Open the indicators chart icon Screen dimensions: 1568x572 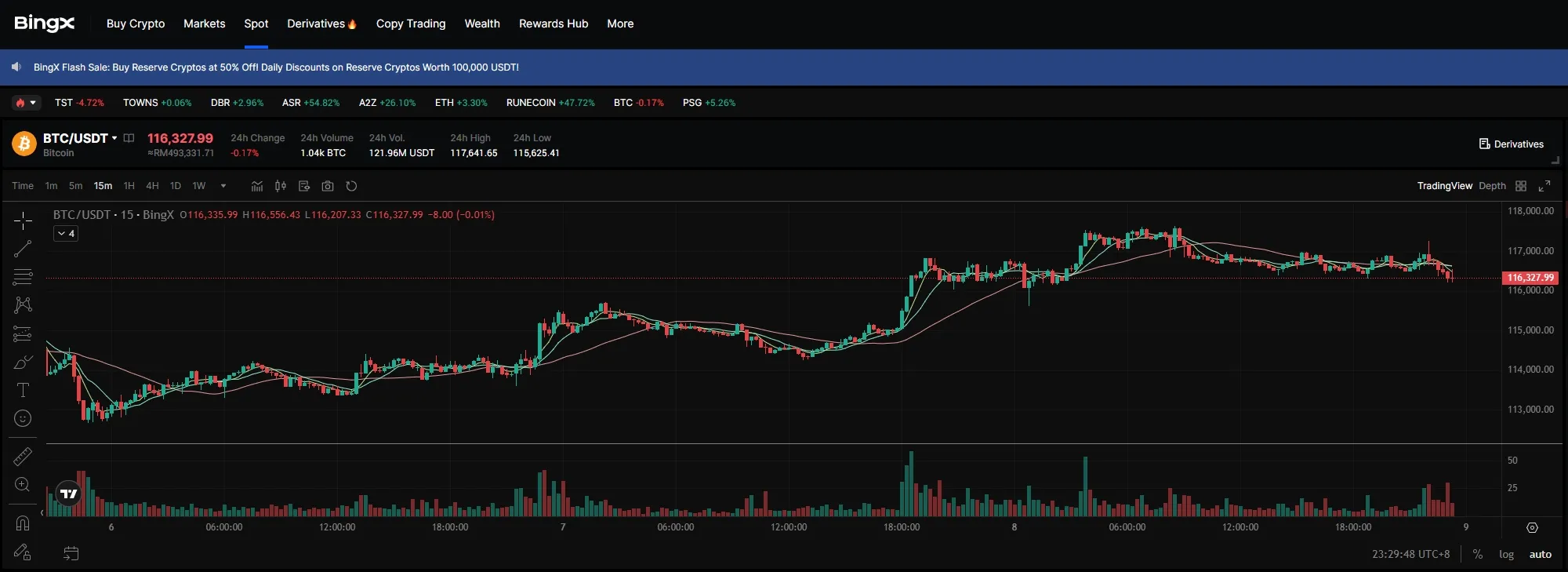(257, 186)
